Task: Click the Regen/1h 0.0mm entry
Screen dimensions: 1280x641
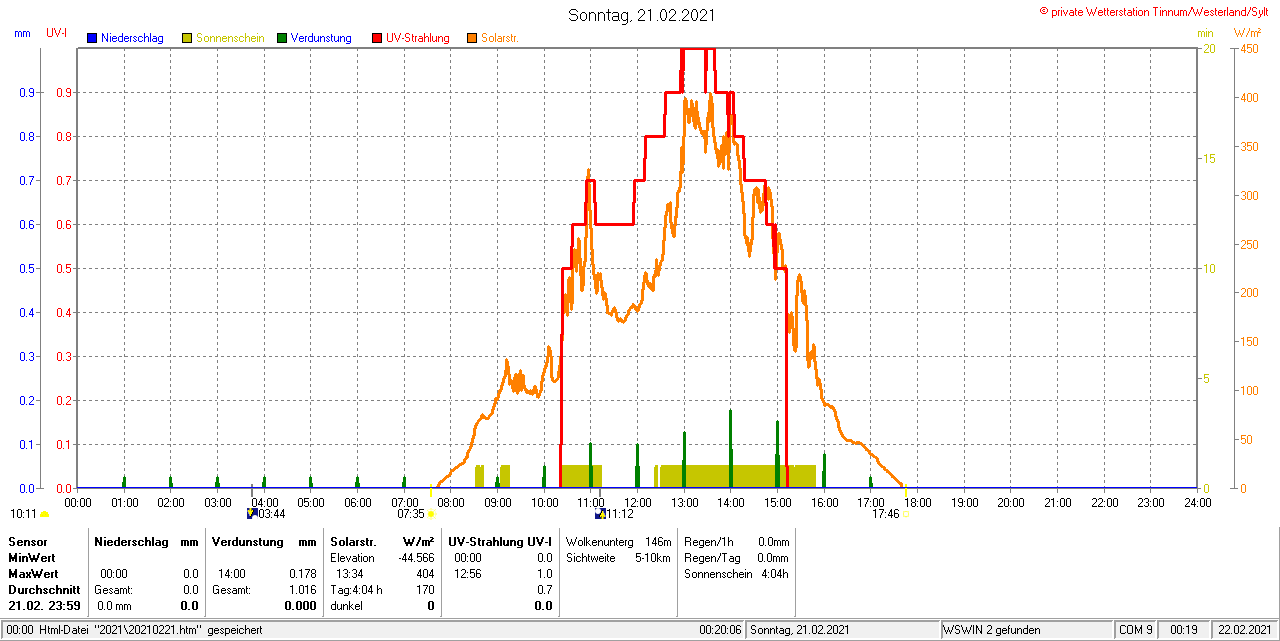Action: [736, 541]
